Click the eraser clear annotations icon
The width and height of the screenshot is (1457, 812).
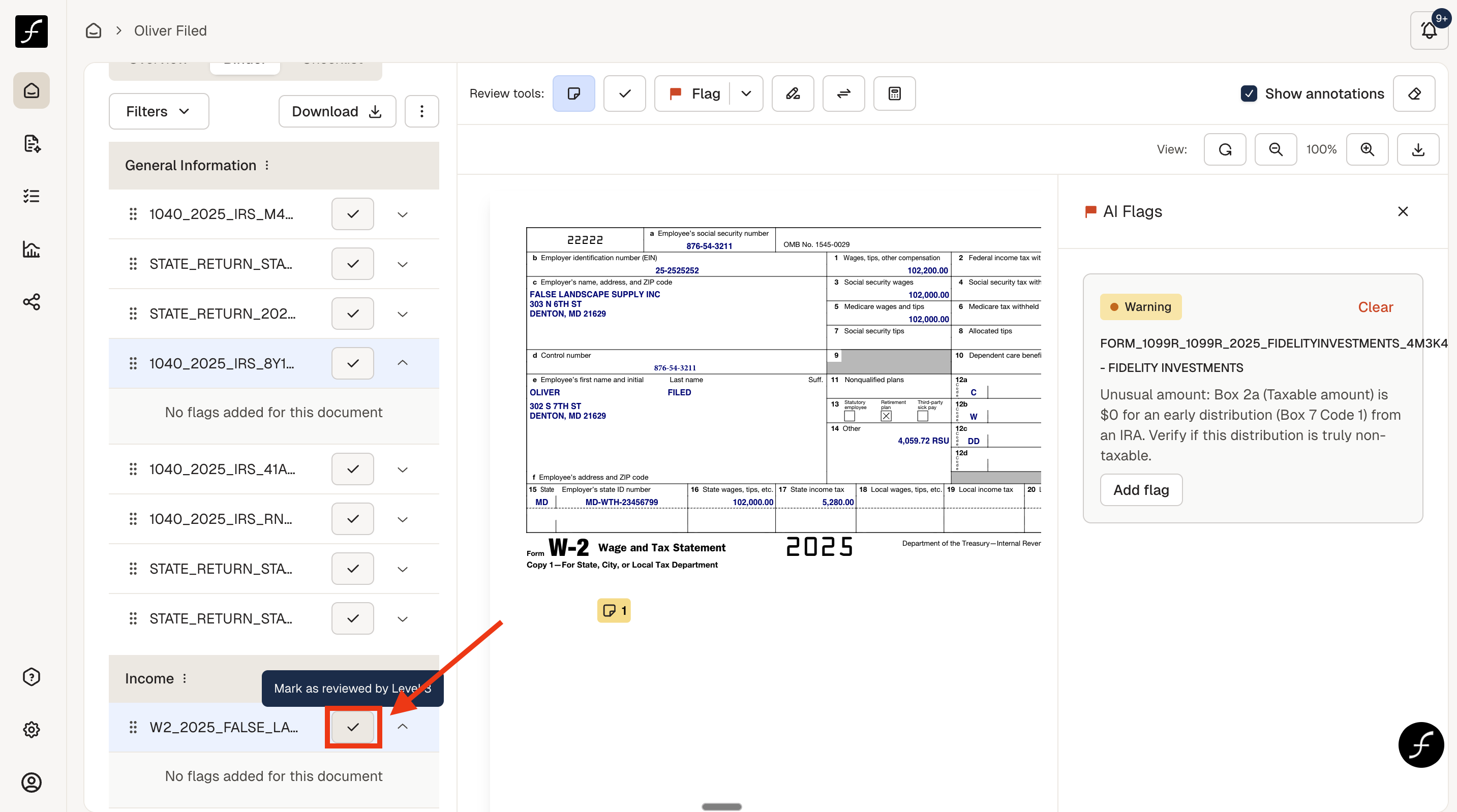1414,93
